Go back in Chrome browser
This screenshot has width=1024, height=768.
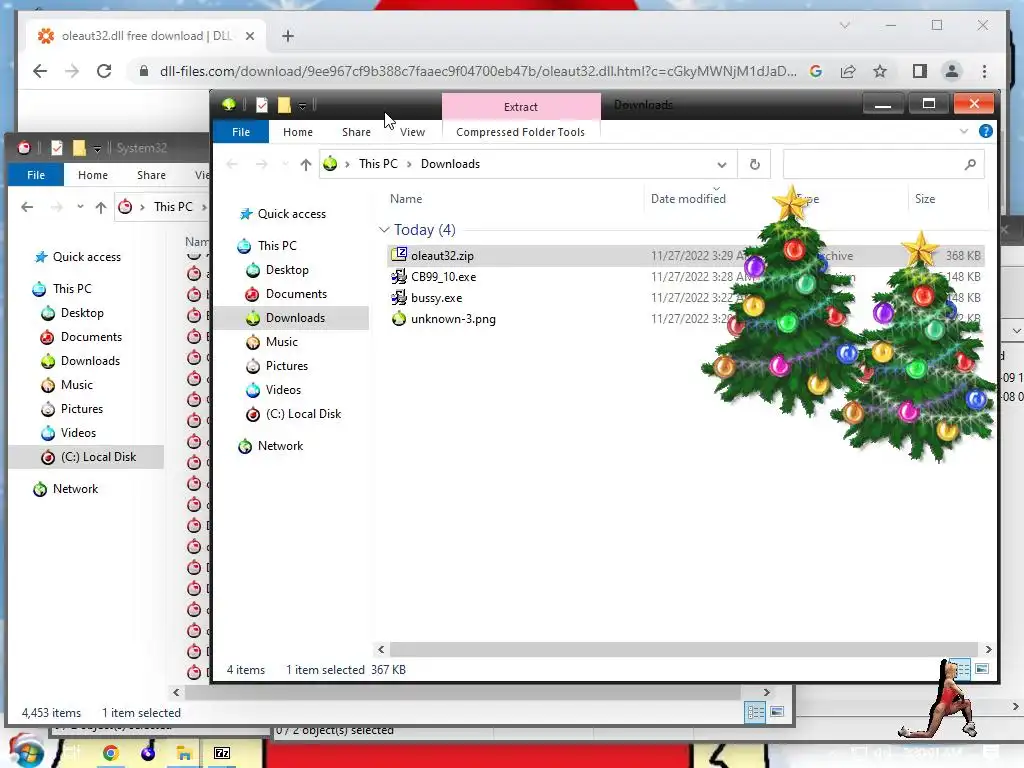[40, 71]
